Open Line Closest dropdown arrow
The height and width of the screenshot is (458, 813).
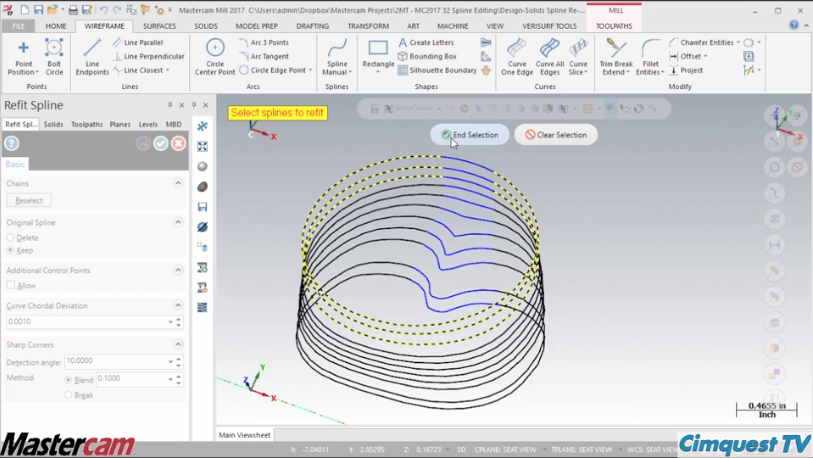pyautogui.click(x=167, y=70)
